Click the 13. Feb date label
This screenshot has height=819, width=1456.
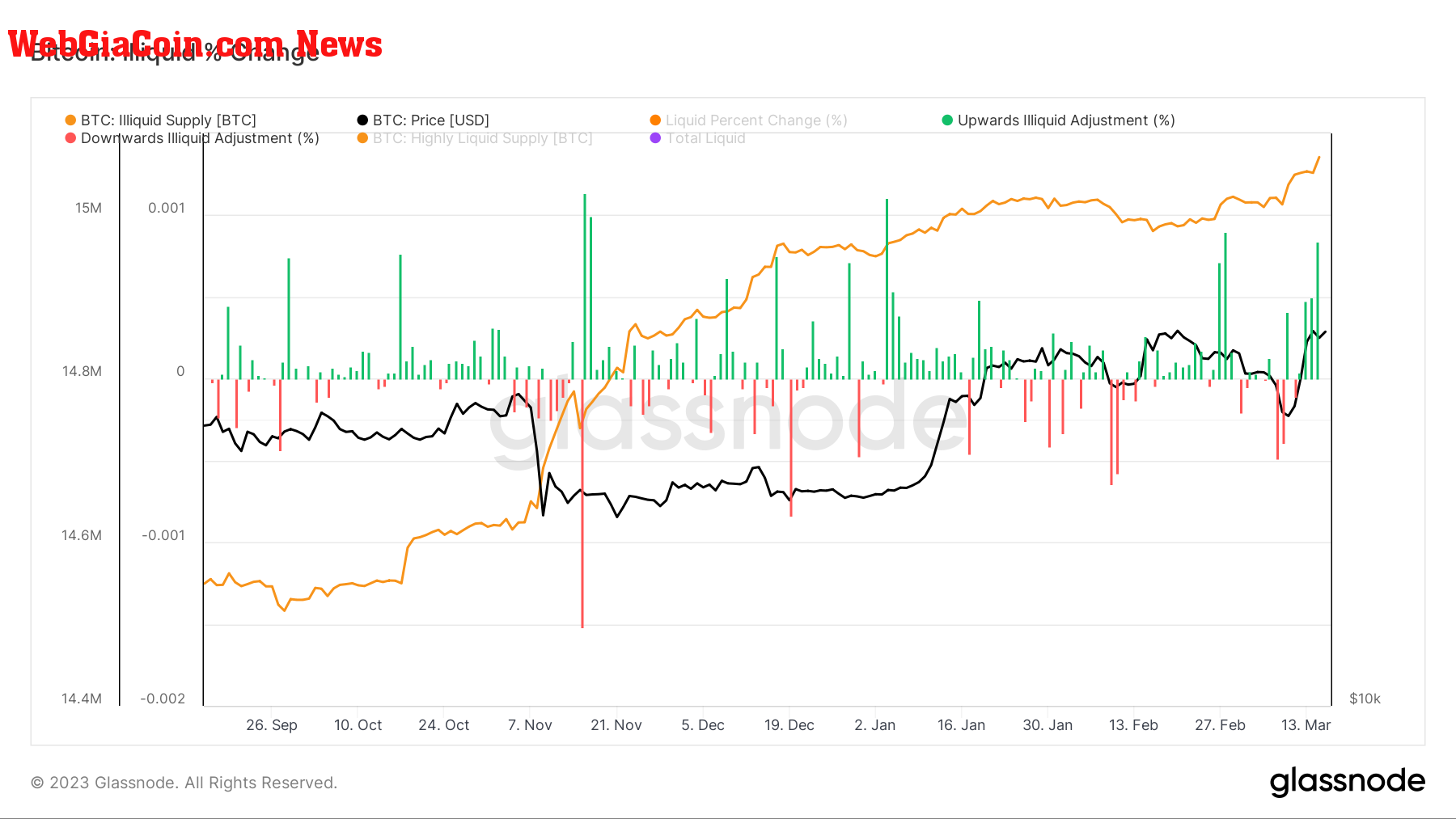point(1133,725)
